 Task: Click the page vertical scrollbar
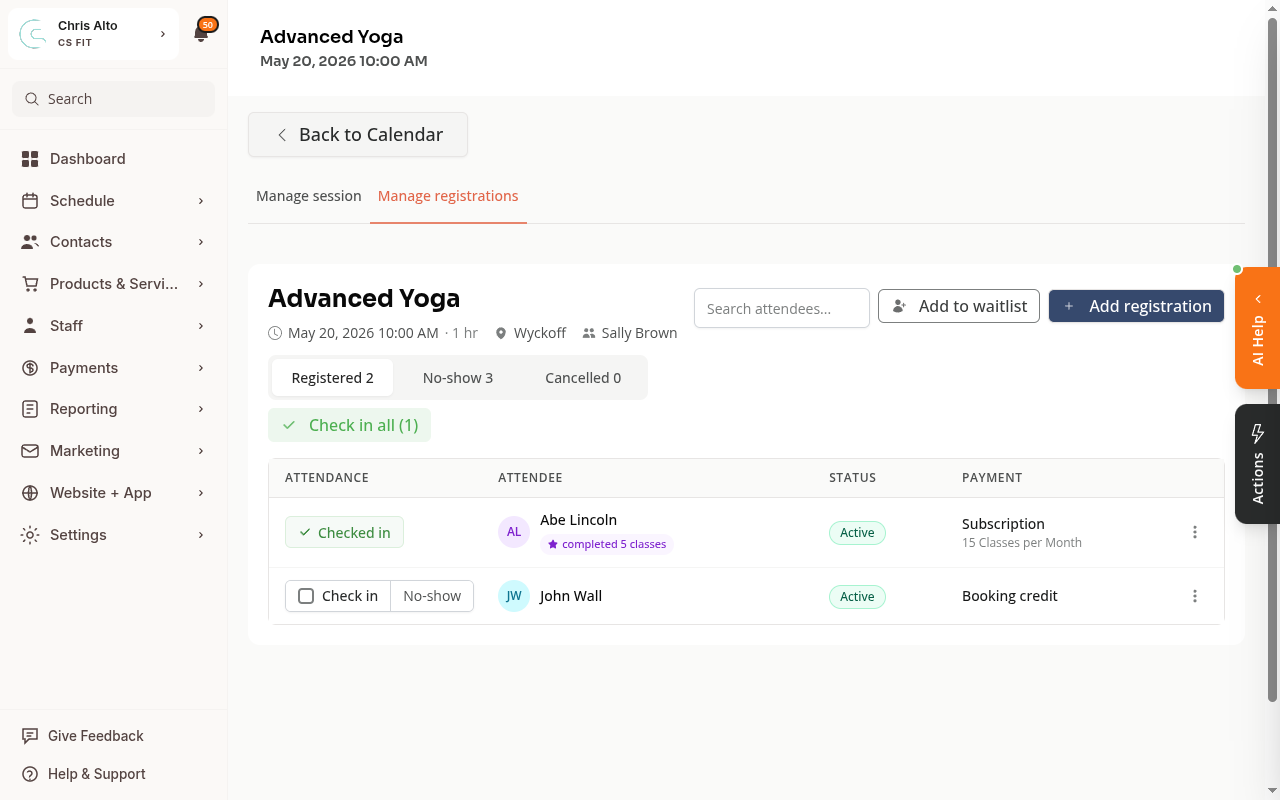click(x=1273, y=360)
